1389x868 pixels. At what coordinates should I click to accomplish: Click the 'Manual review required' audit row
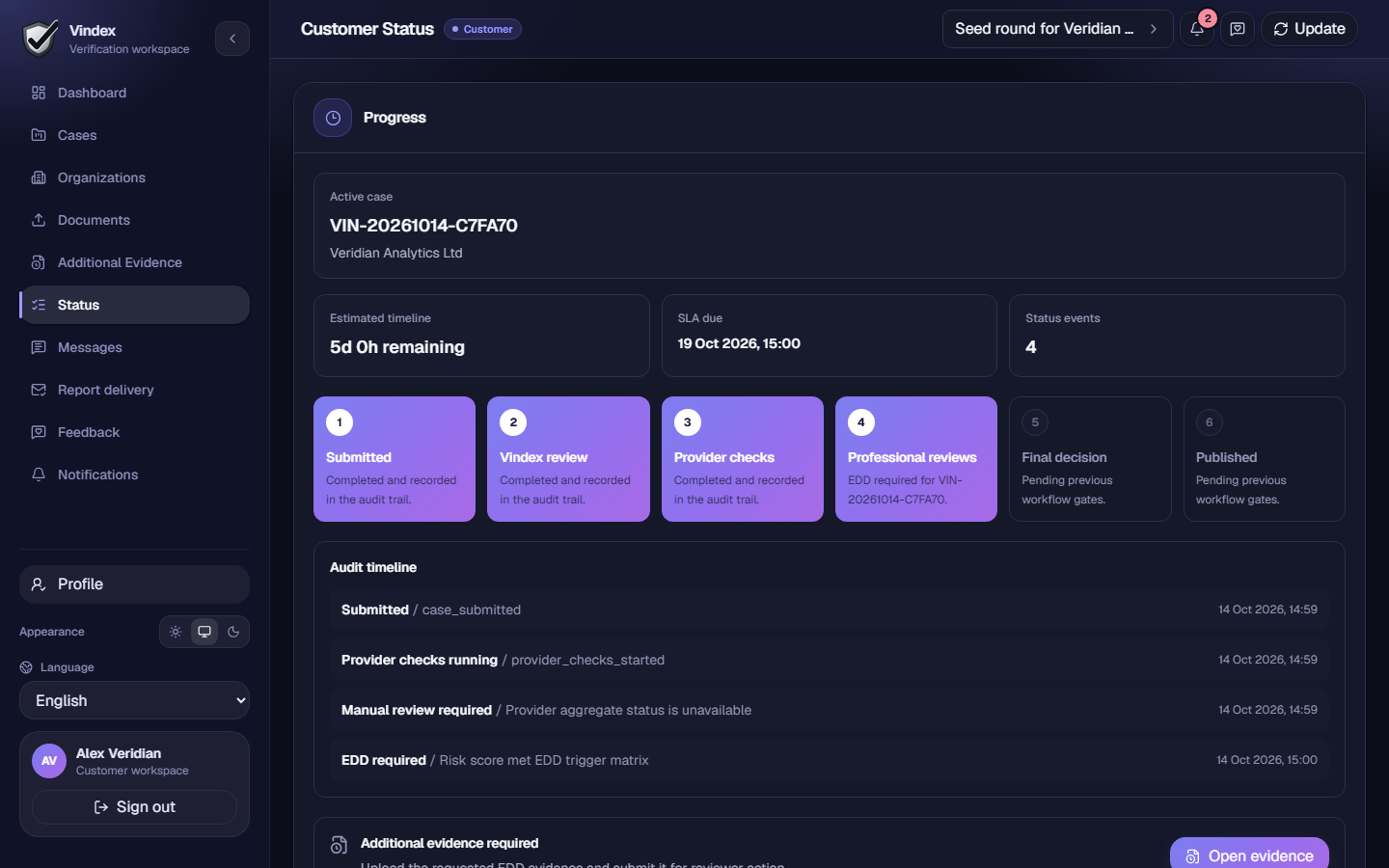coord(830,710)
